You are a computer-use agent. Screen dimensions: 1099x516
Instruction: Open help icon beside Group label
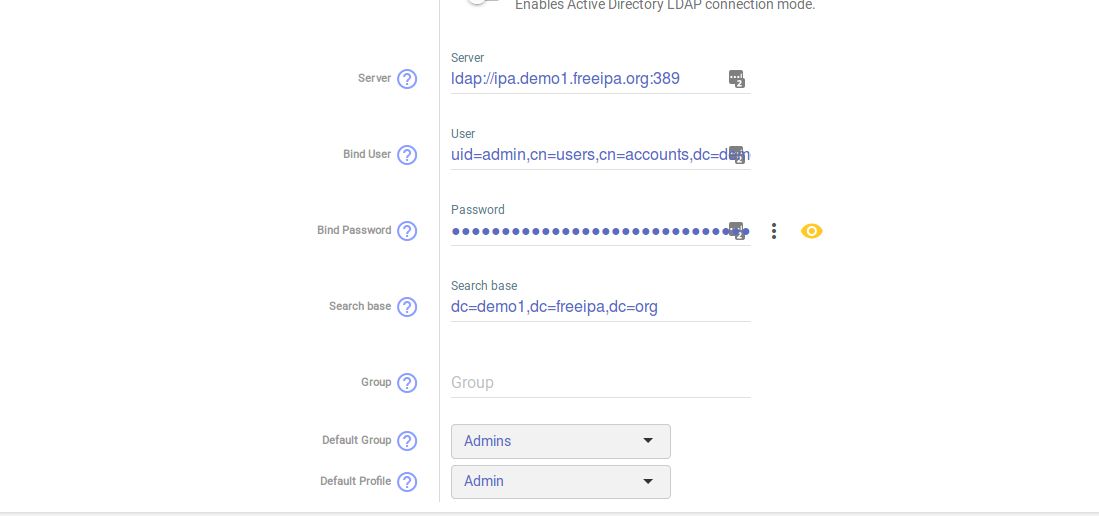[x=407, y=383]
